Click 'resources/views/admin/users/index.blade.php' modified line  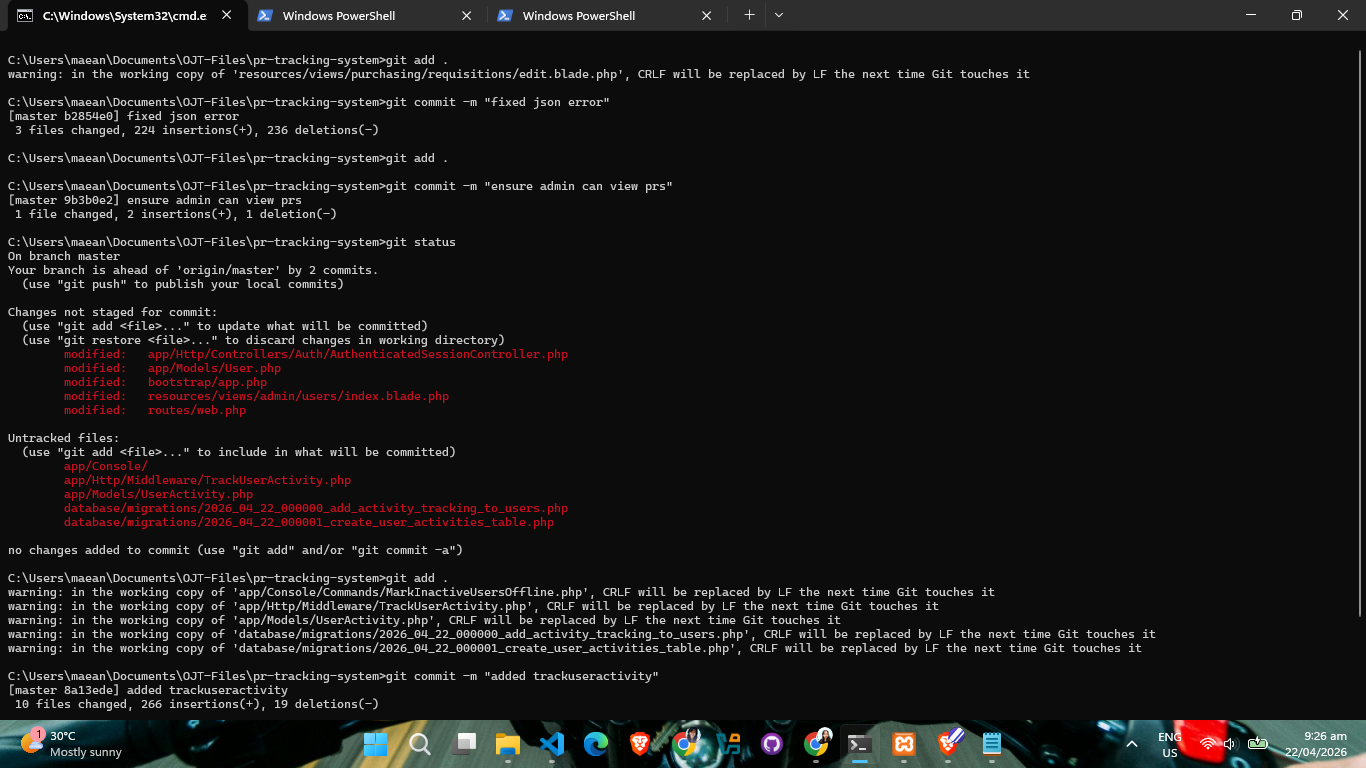pyautogui.click(x=256, y=396)
